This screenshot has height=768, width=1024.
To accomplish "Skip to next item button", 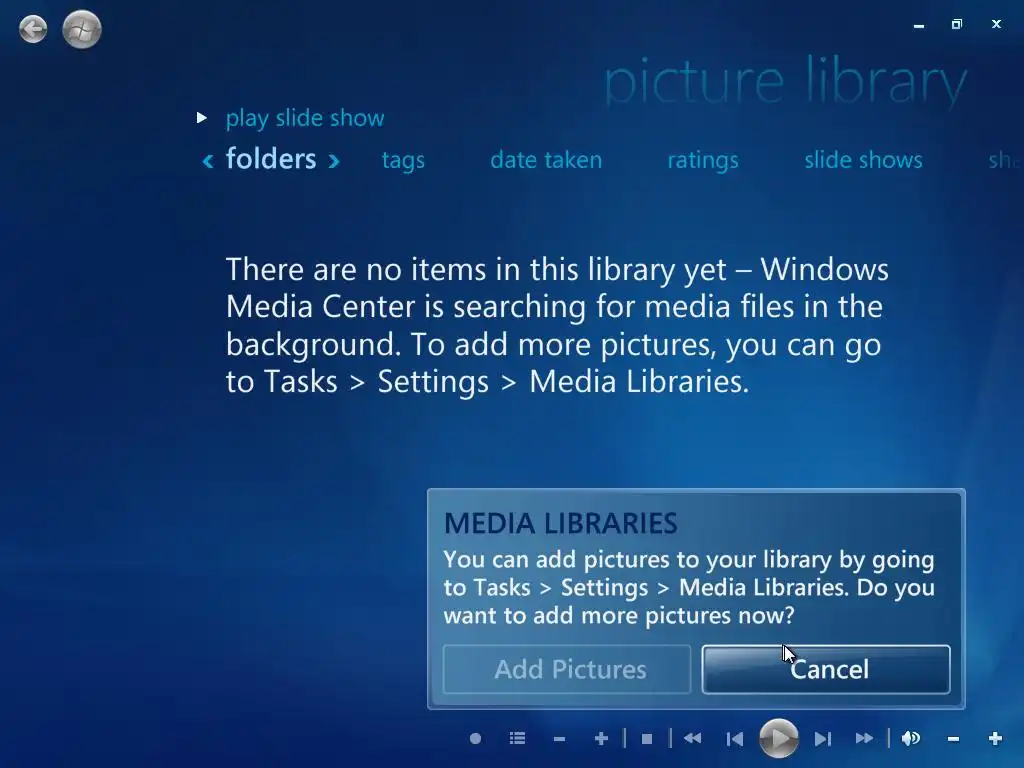I will [x=822, y=739].
